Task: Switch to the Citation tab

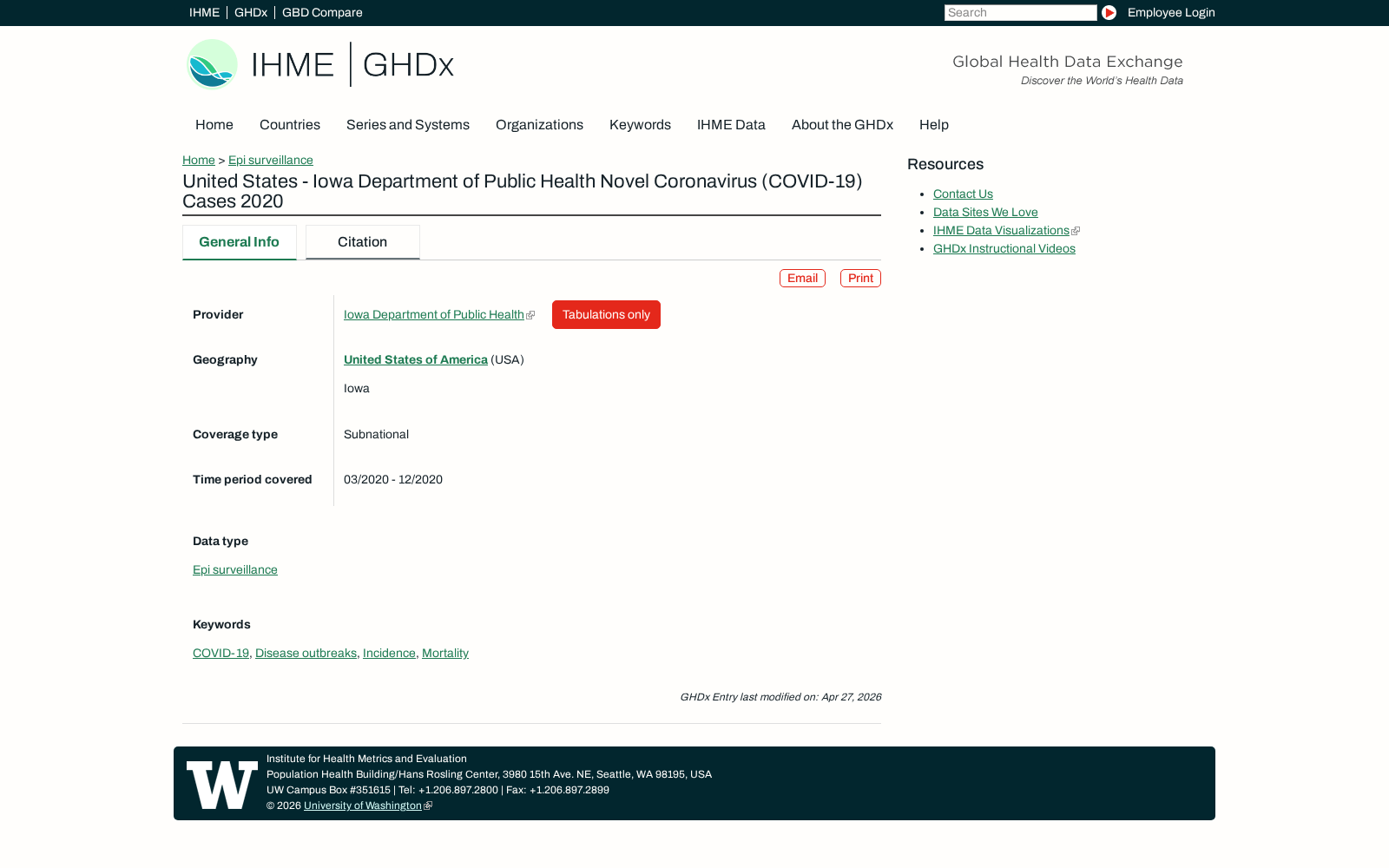Action: [363, 242]
